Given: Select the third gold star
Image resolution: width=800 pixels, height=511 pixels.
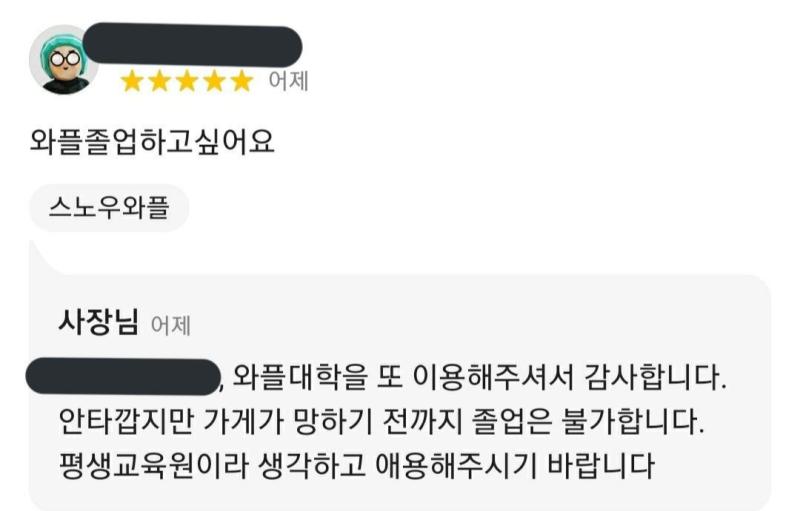Looking at the screenshot, I should point(187,81).
